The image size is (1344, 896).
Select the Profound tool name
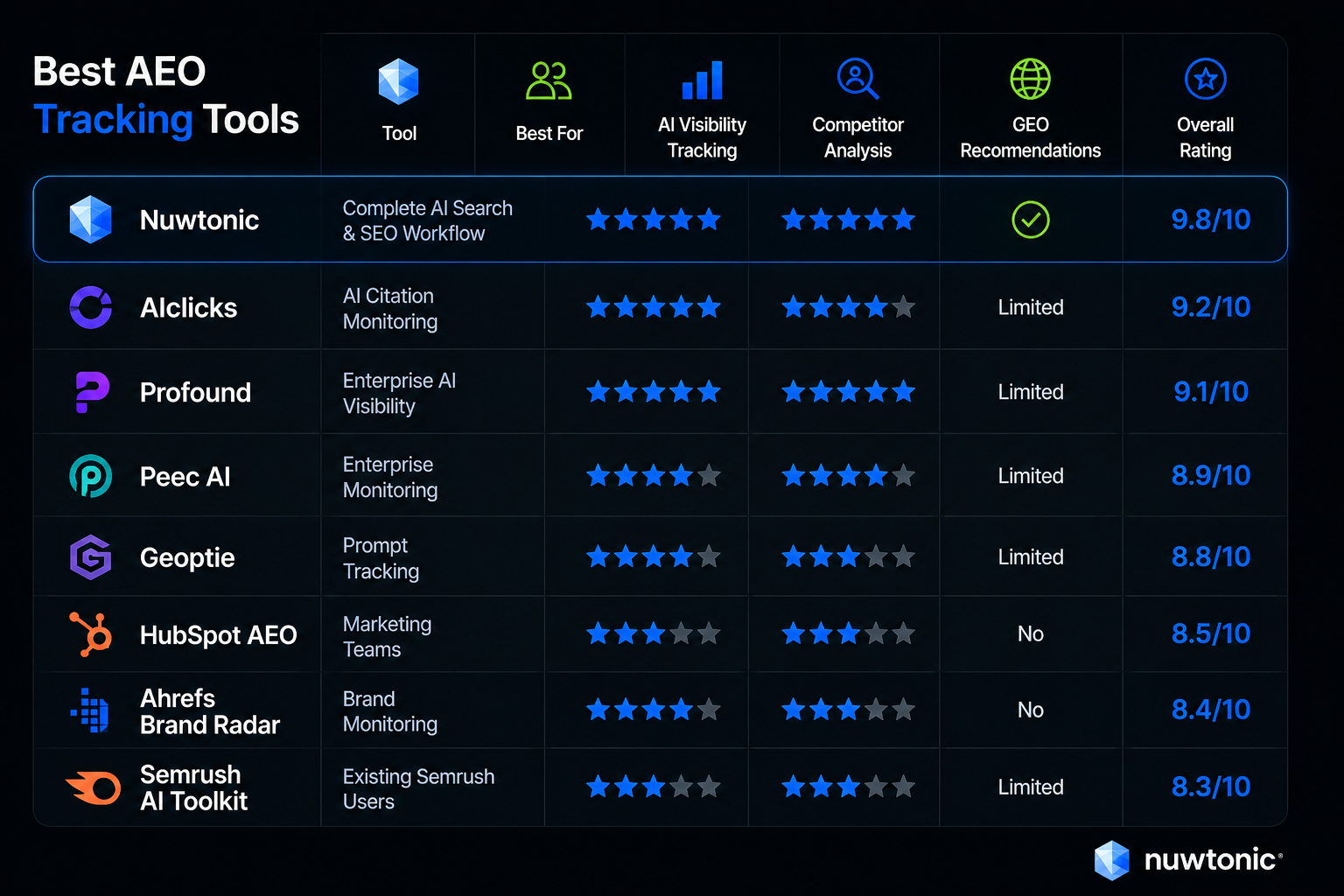click(195, 393)
